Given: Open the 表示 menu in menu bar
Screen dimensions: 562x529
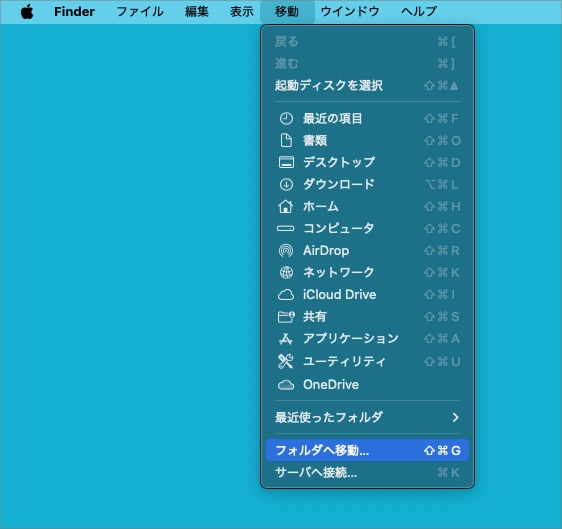Looking at the screenshot, I should (242, 11).
